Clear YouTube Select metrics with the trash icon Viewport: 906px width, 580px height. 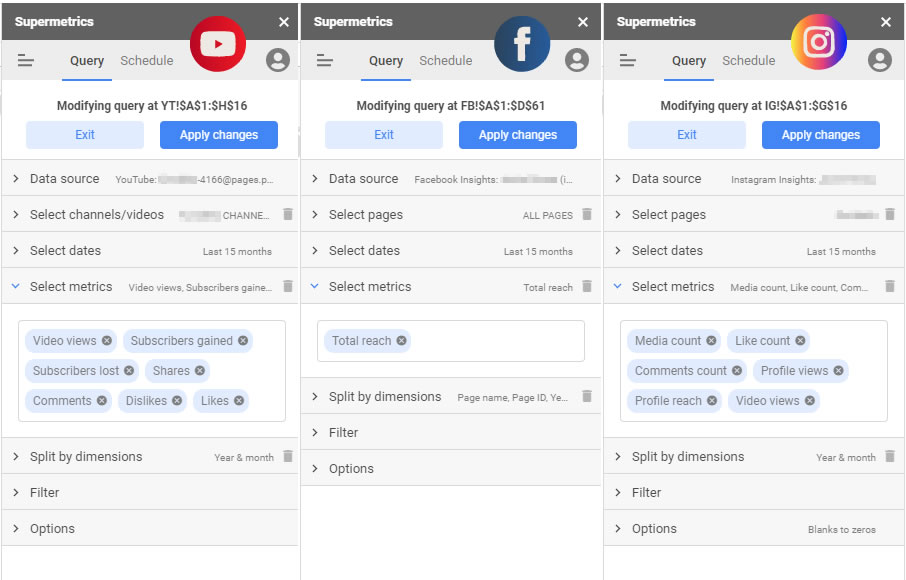tap(288, 286)
